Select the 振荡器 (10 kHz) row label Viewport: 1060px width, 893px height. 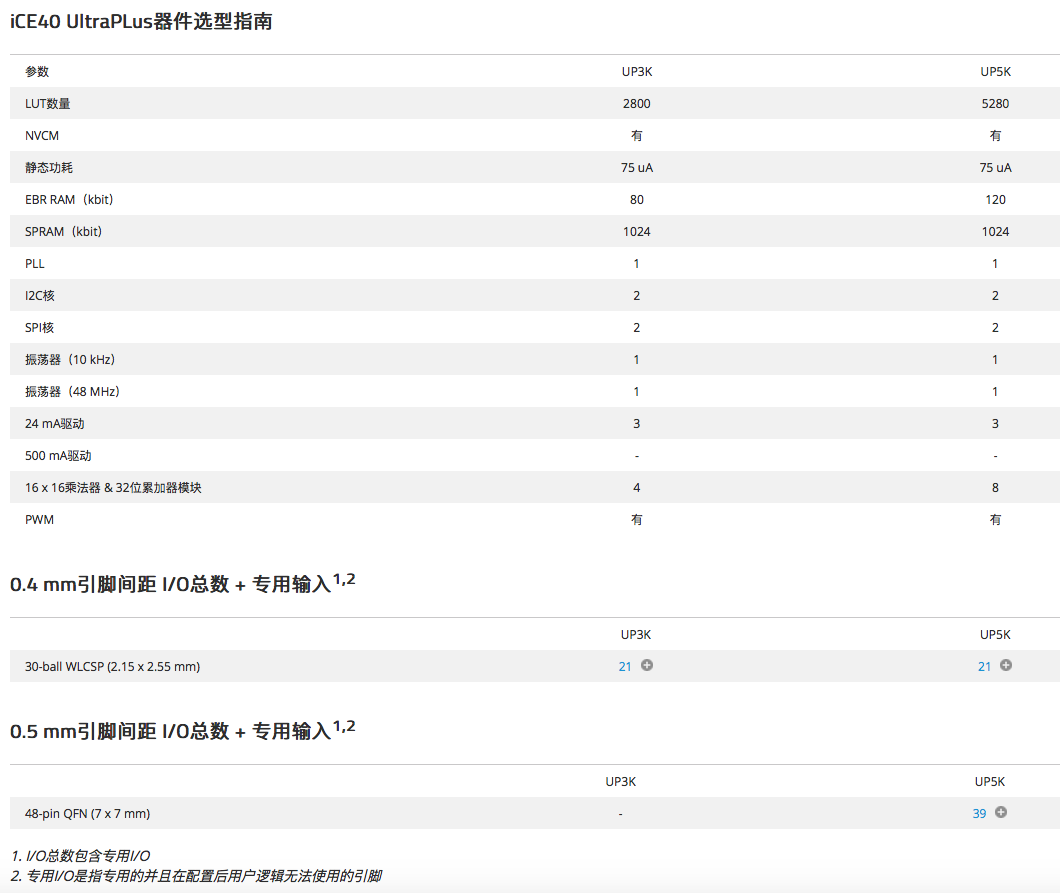[x=70, y=360]
